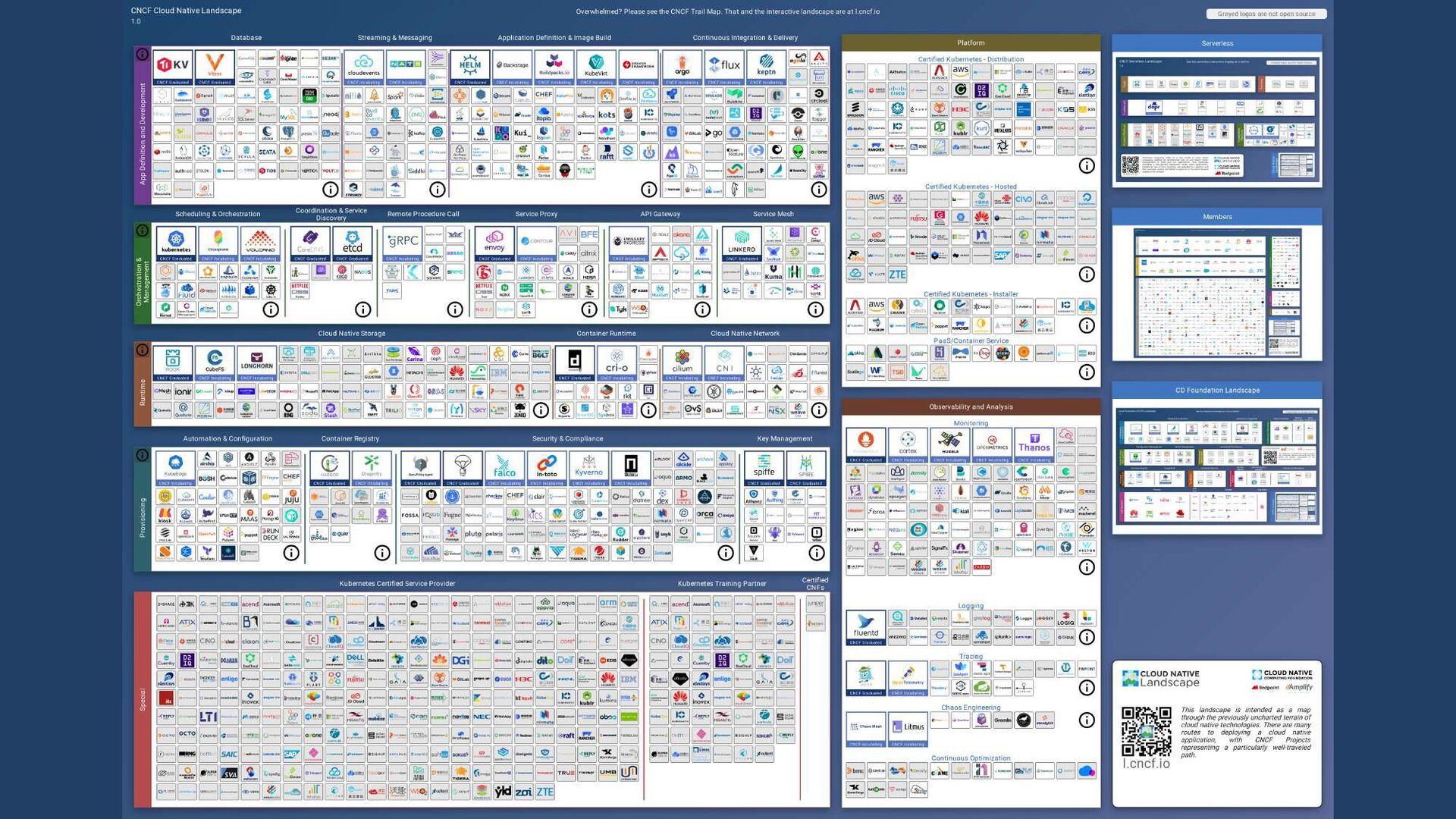Click the 'Observability and Analysis' header

(x=971, y=407)
